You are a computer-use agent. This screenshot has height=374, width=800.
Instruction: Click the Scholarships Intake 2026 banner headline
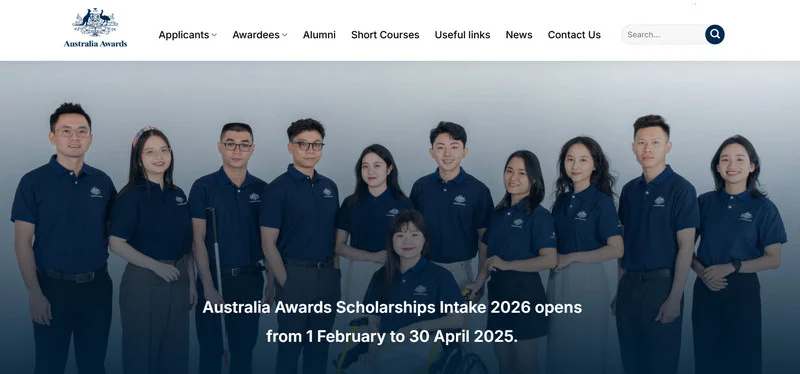392,308
